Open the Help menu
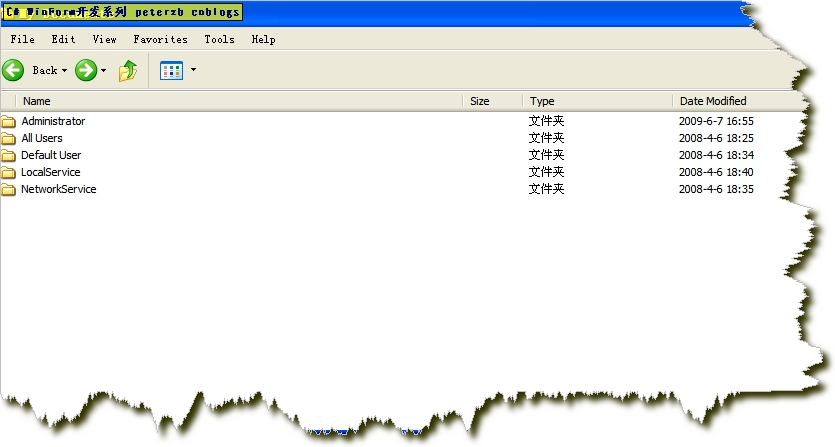The width and height of the screenshot is (835, 447). [x=264, y=39]
